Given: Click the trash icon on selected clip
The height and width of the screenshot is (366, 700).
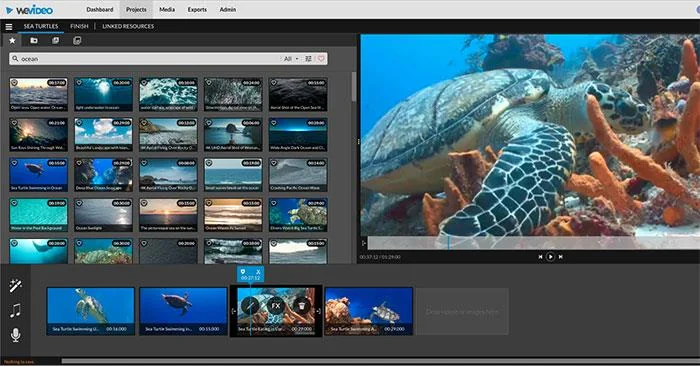Looking at the screenshot, I should [302, 306].
